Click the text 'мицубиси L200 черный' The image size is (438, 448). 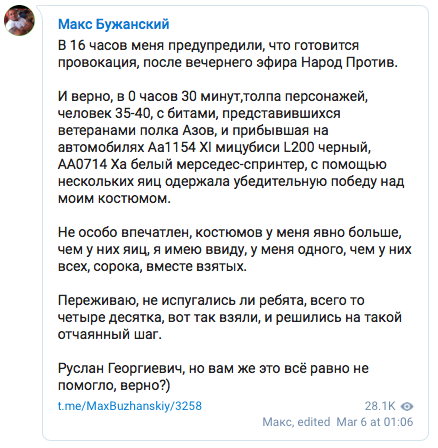tap(293, 147)
